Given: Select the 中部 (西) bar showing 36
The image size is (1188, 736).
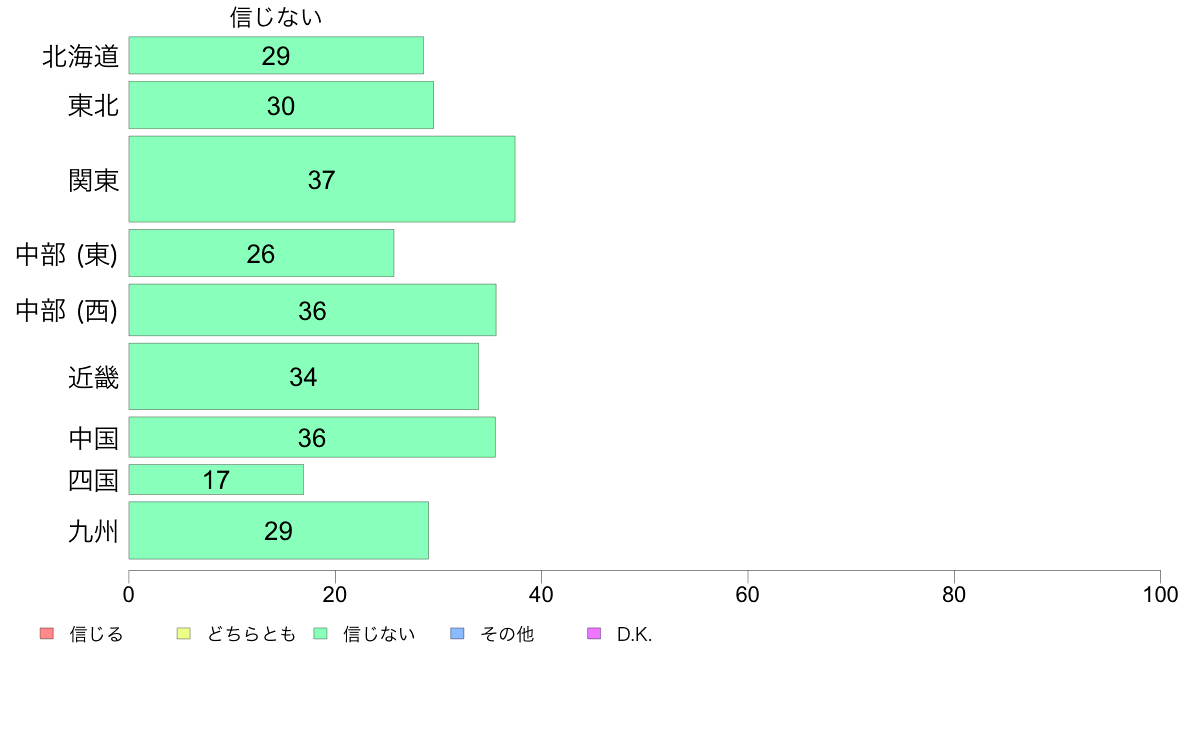Looking at the screenshot, I should pyautogui.click(x=312, y=310).
